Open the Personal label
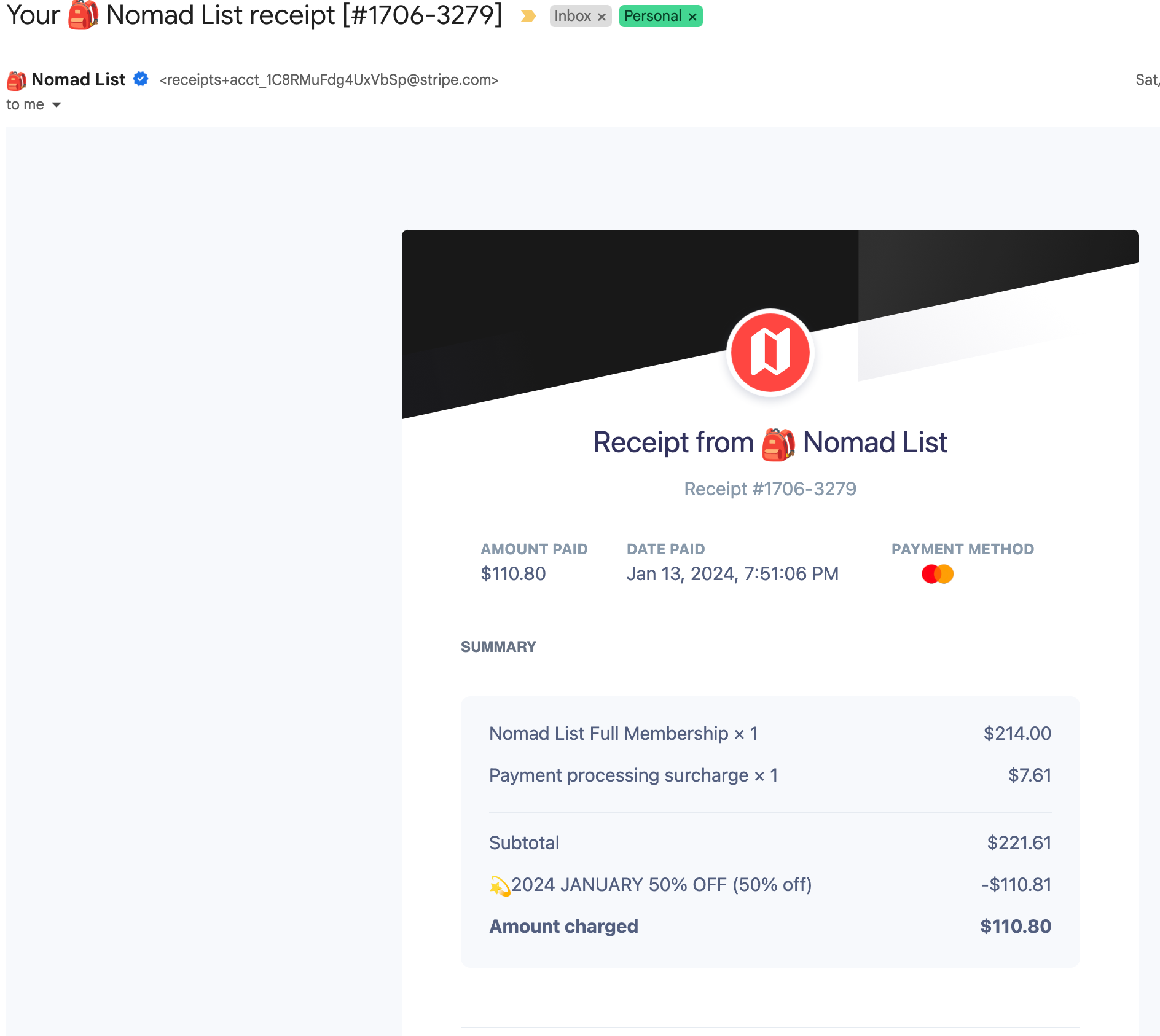Screen dimensions: 1160x1036 [x=652, y=16]
